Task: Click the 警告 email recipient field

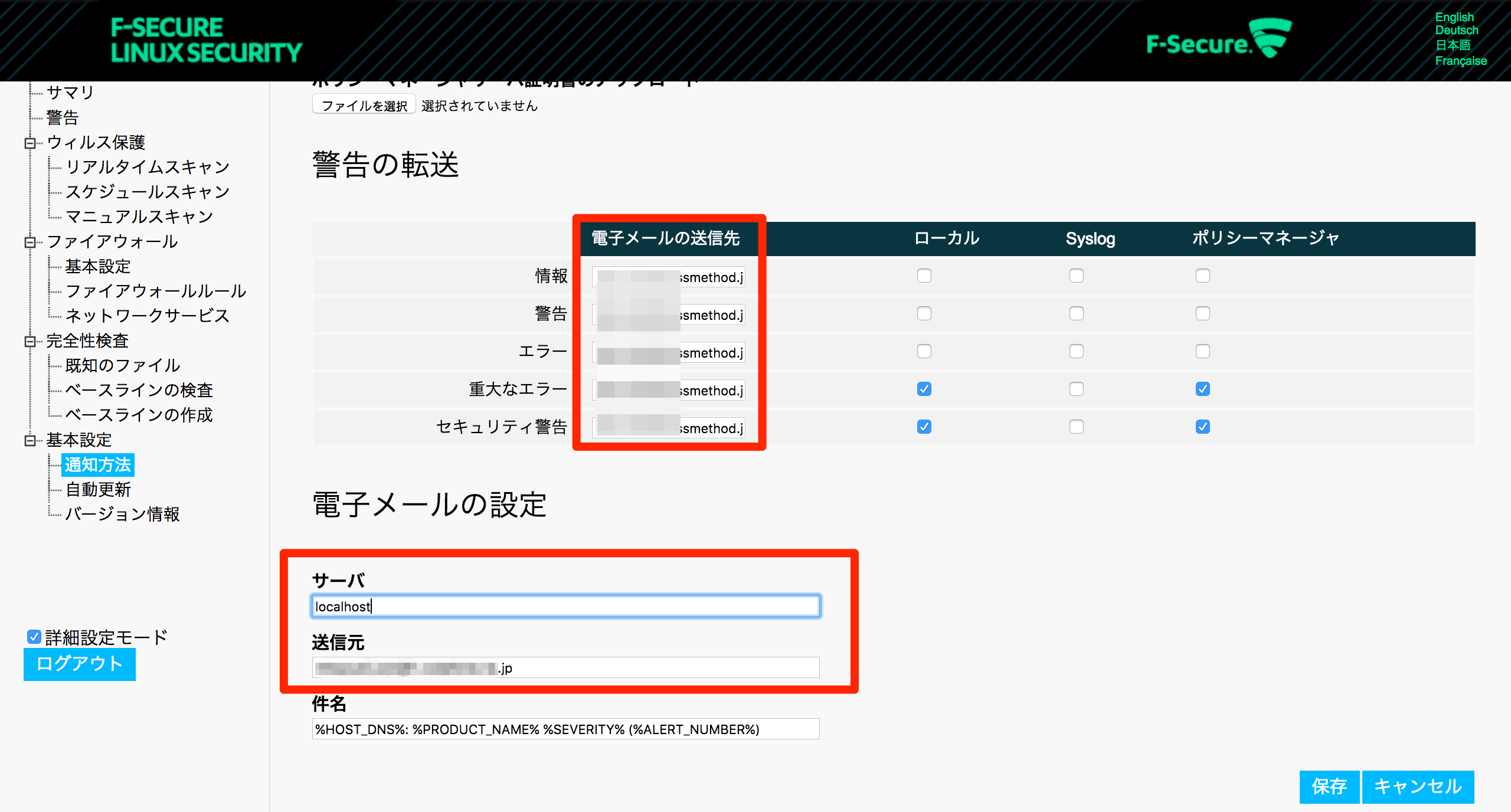Action: pyautogui.click(x=669, y=315)
